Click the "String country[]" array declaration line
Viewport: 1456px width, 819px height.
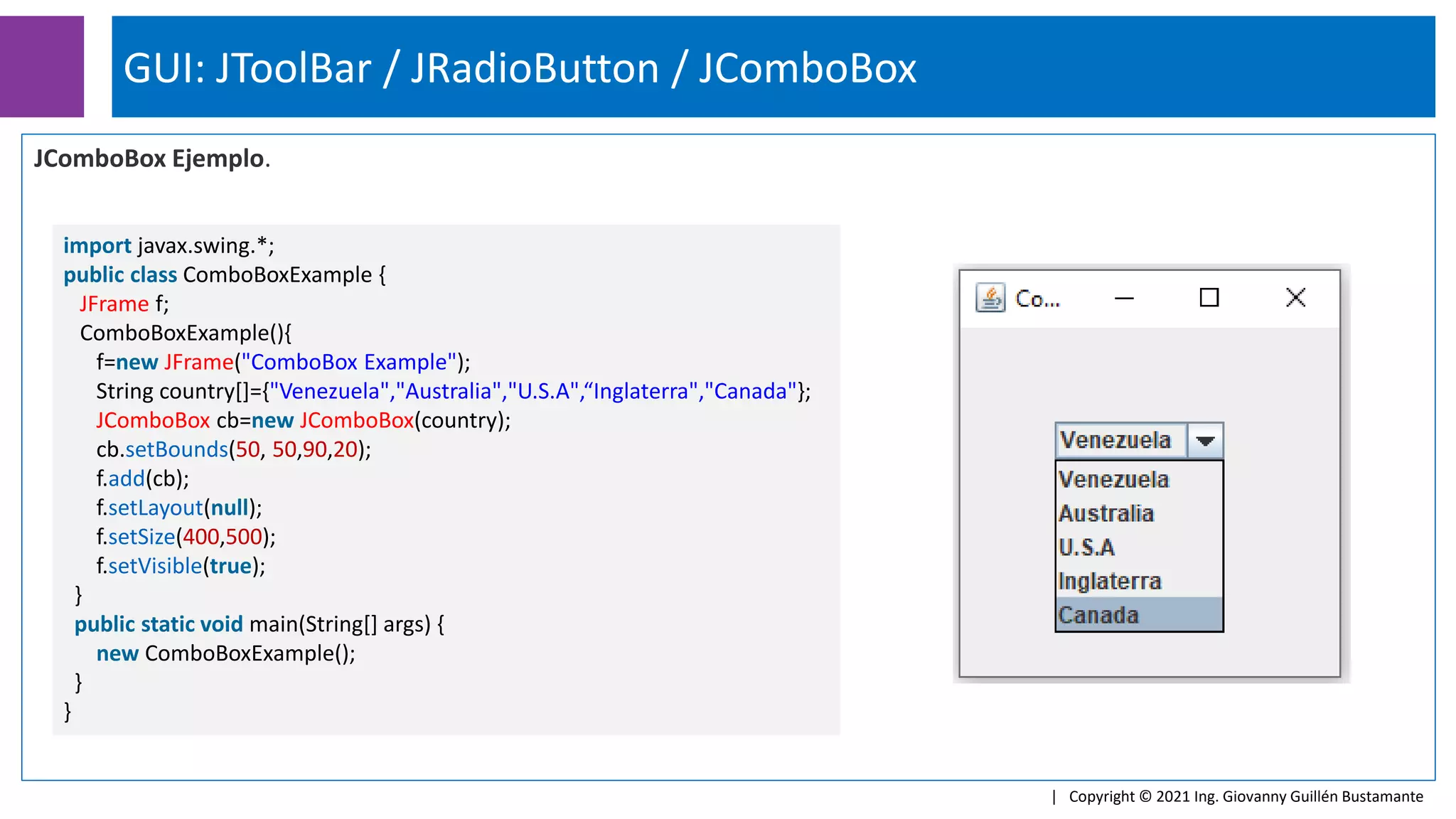point(454,391)
